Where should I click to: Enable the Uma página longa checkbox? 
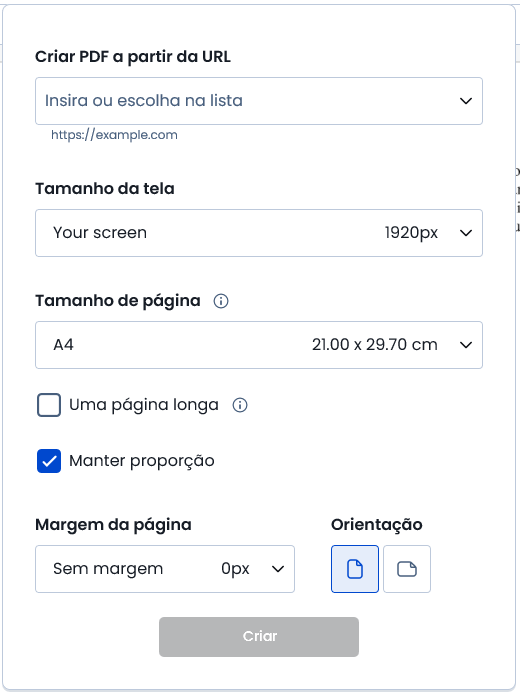tap(49, 405)
